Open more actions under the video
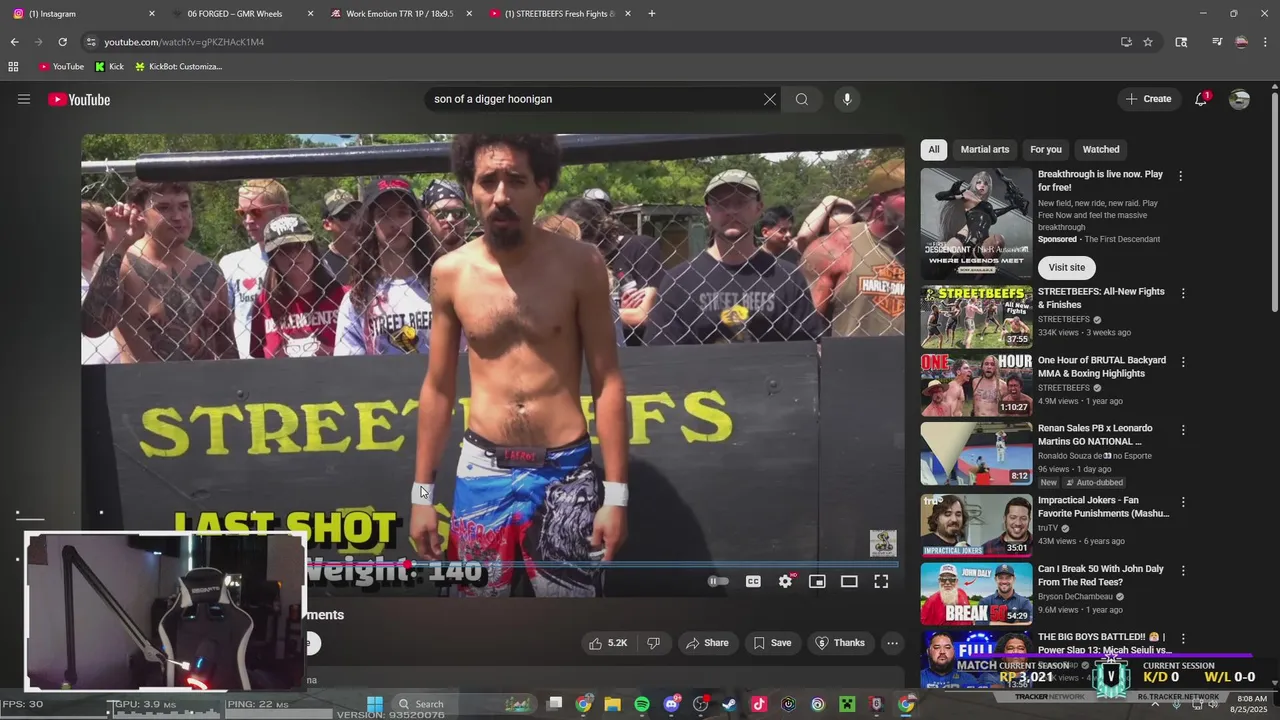Viewport: 1280px width, 720px height. click(x=892, y=643)
